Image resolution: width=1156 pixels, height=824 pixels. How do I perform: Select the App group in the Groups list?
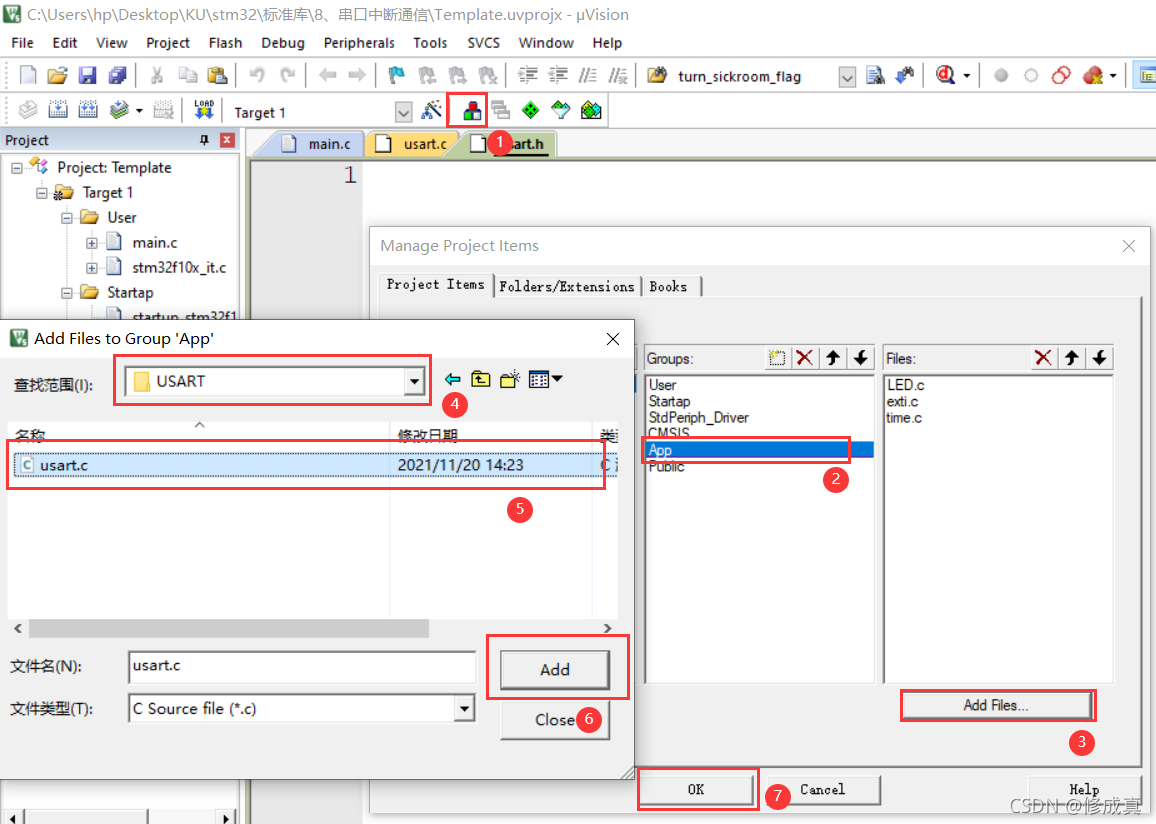coord(759,450)
